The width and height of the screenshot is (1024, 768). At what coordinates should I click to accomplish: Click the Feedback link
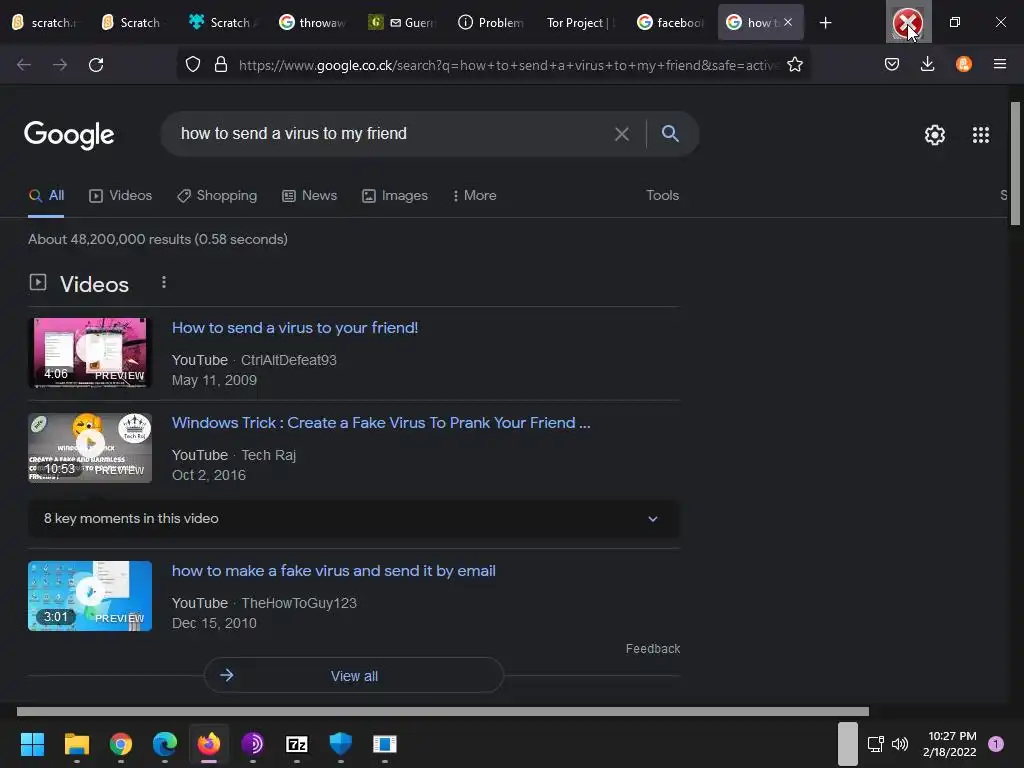[653, 648]
